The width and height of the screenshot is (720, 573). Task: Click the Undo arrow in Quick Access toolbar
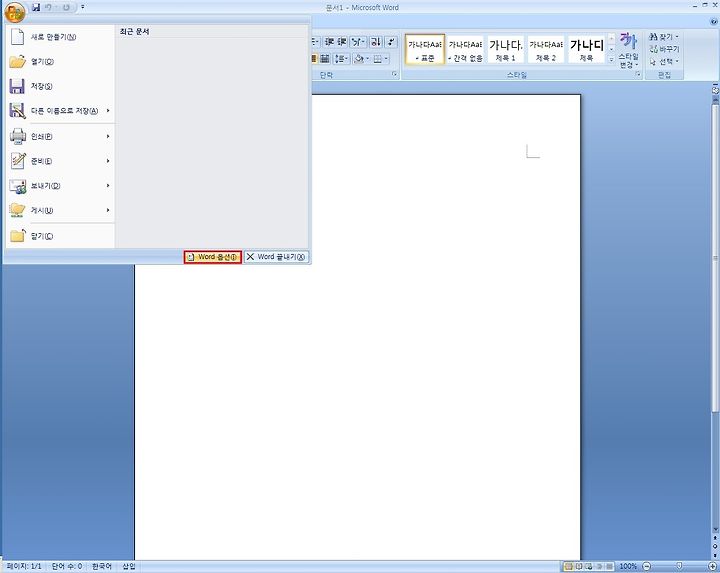click(x=48, y=7)
